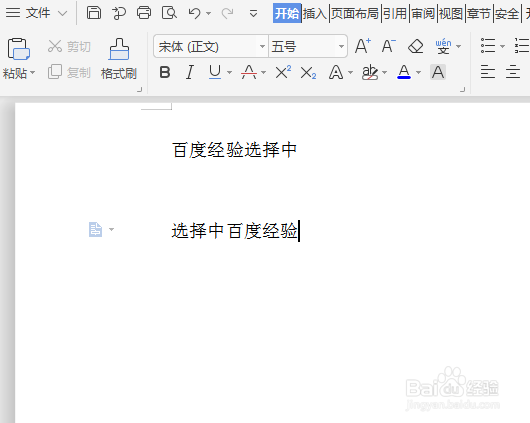
Task: Open the strikethrough options dropdown
Action: [x=264, y=72]
